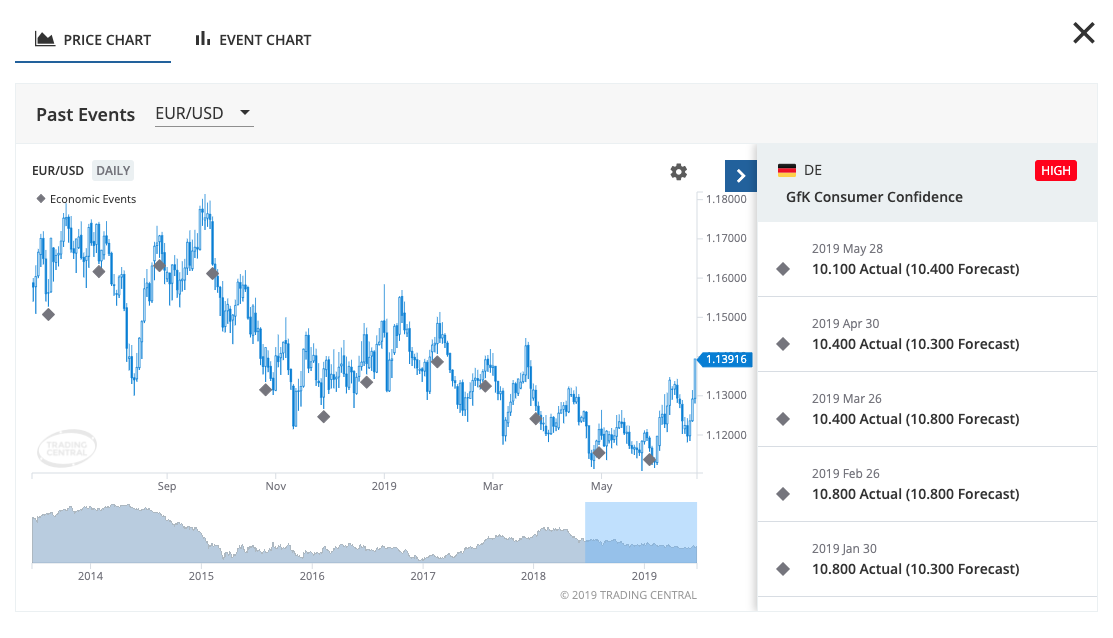The width and height of the screenshot is (1113, 638).
Task: Click the 1.13916 current price label
Action: click(725, 359)
